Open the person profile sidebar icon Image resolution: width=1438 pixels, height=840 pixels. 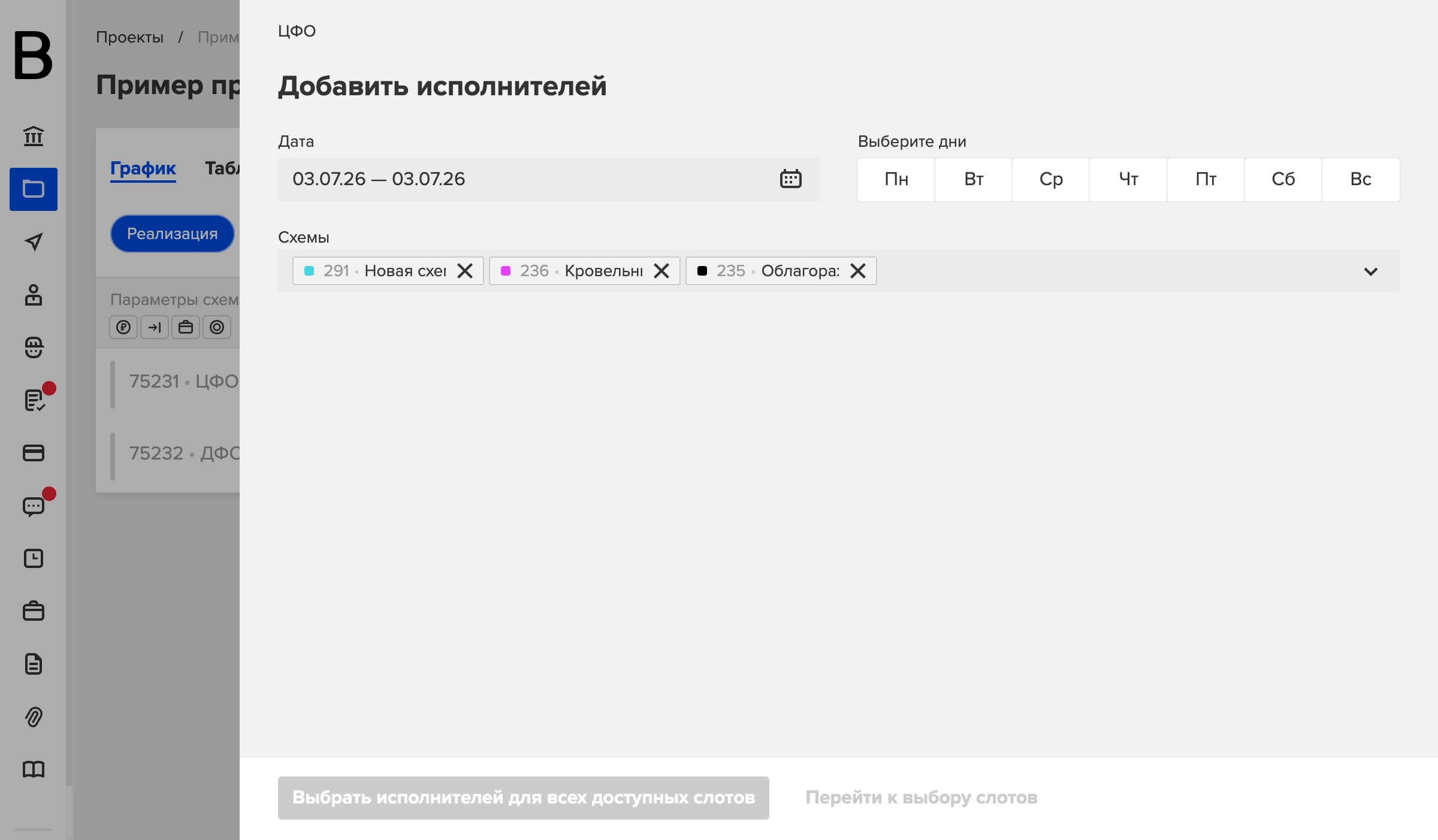(34, 295)
